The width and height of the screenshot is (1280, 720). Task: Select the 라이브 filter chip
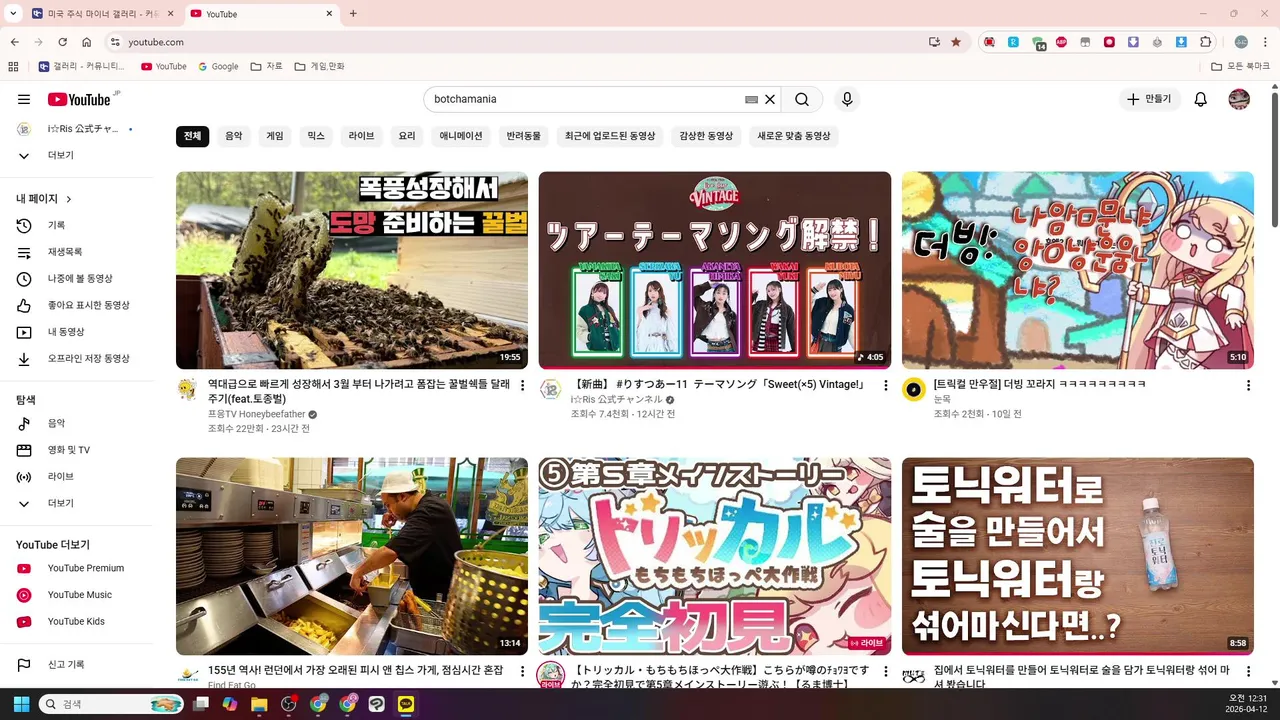point(361,136)
